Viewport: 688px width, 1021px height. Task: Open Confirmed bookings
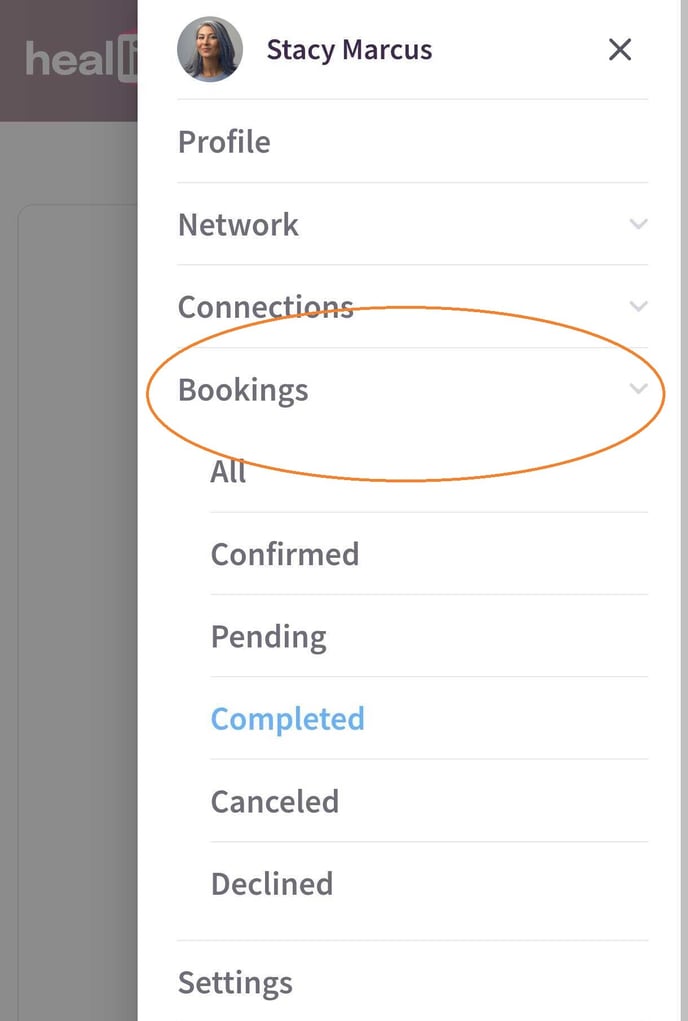(284, 554)
